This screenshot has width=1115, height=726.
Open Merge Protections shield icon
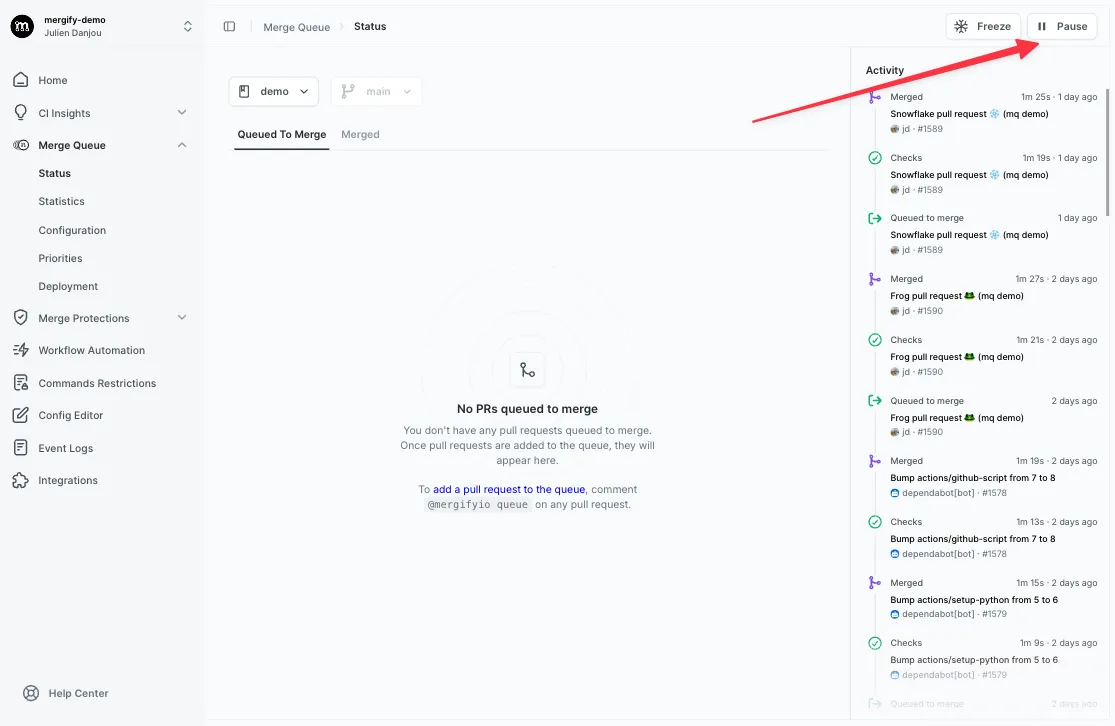tap(22, 317)
